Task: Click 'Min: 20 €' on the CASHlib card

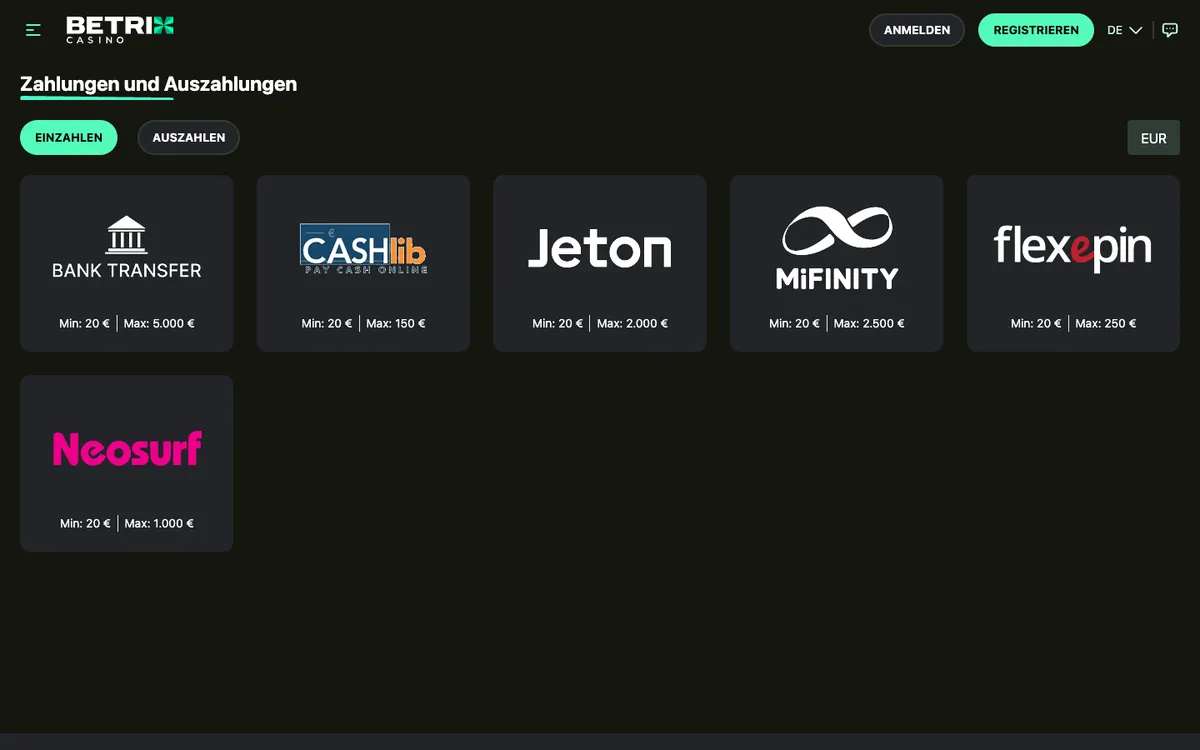Action: (327, 323)
